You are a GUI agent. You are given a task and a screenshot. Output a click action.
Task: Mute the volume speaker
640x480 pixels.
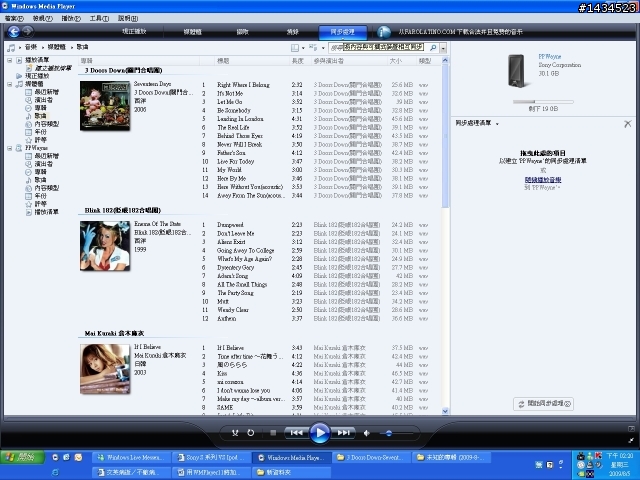(367, 433)
